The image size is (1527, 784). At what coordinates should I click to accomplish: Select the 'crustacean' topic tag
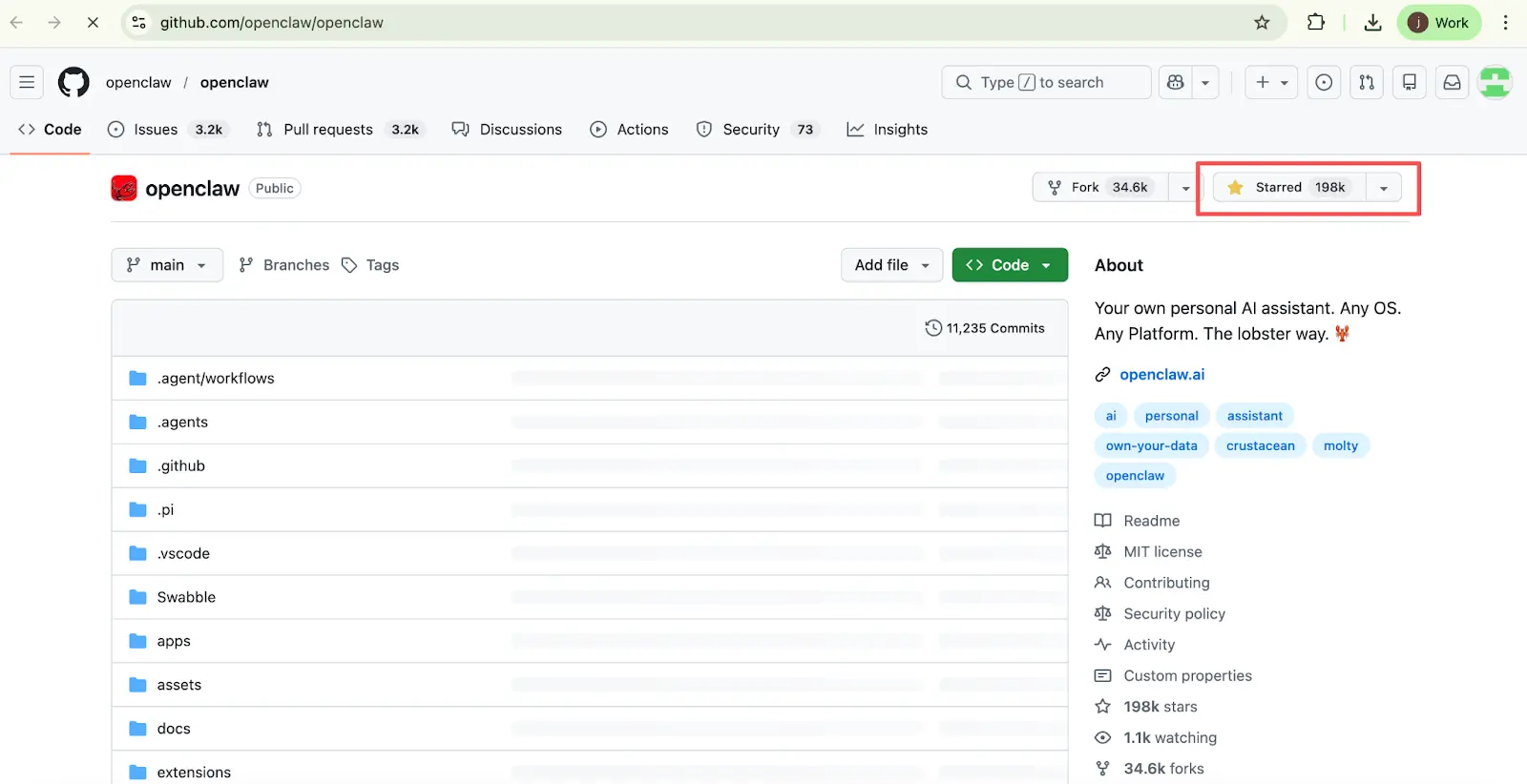[x=1261, y=445]
